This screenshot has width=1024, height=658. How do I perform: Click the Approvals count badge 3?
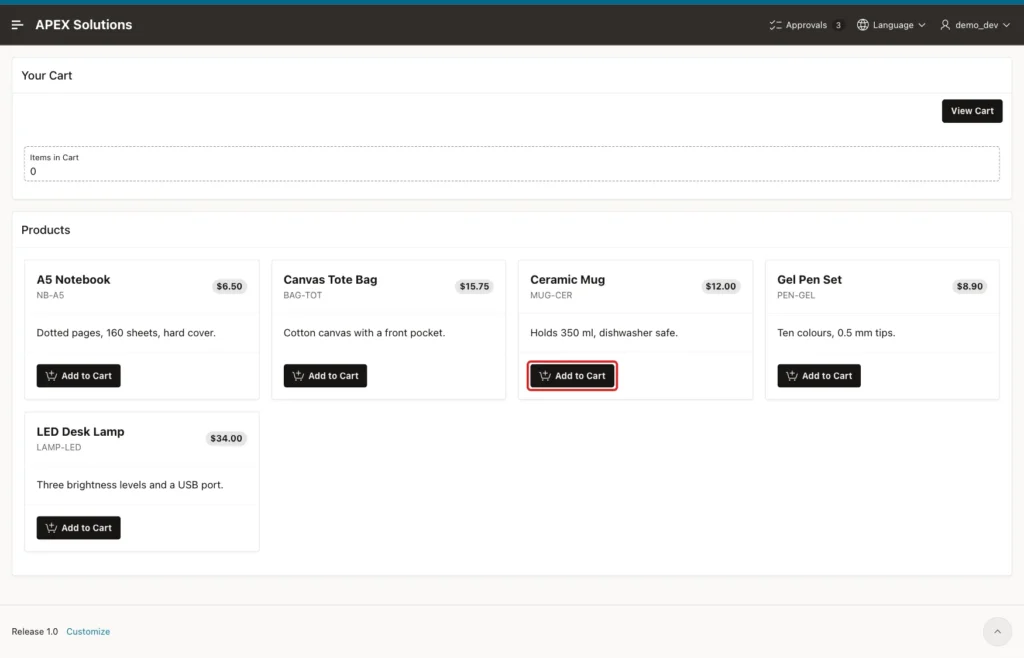tap(838, 25)
